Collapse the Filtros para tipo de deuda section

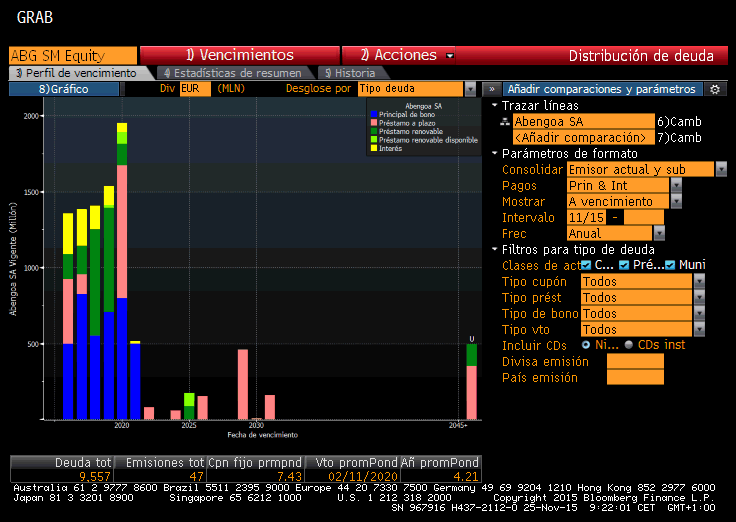[x=495, y=249]
